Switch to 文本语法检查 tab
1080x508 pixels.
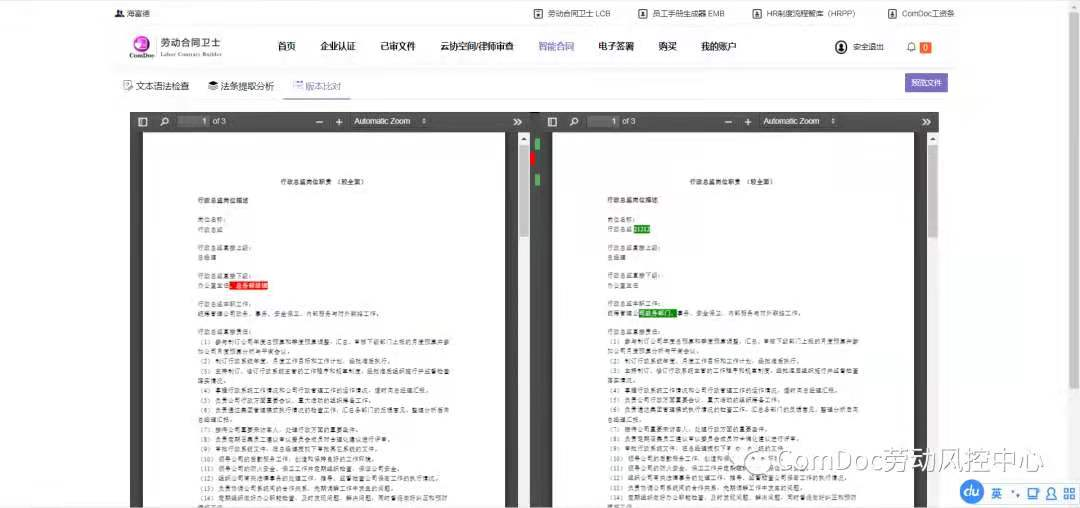155,86
